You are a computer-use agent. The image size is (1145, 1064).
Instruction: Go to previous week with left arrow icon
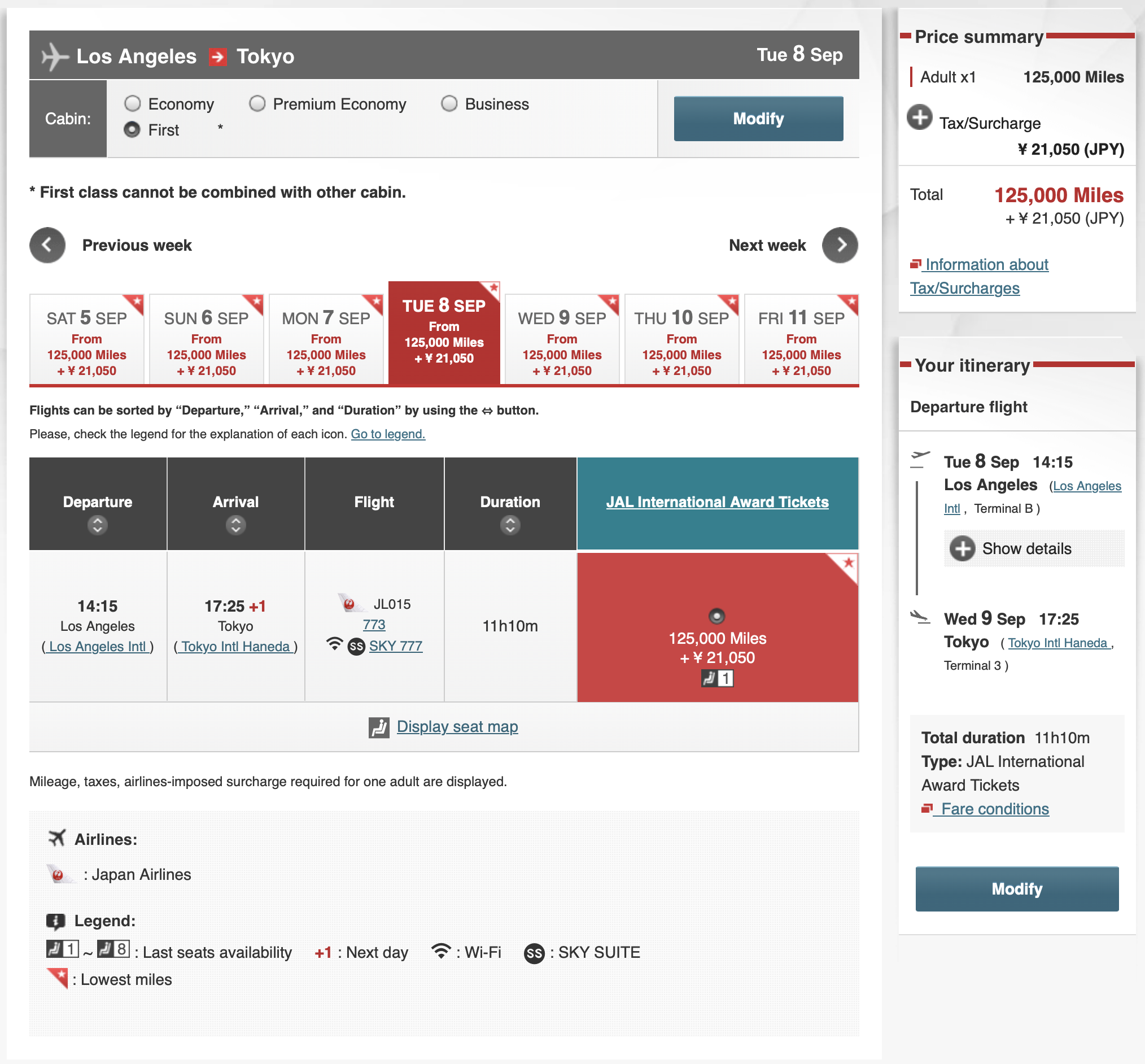[x=47, y=245]
